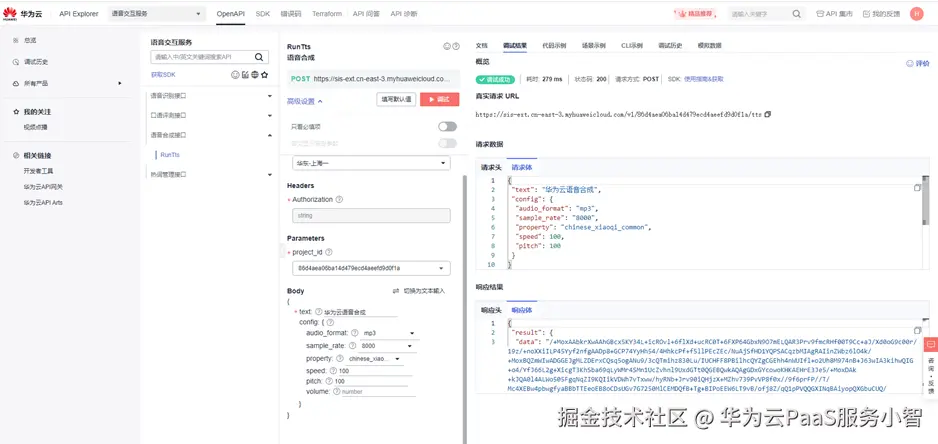The image size is (938, 444).
Task: Click the help icon beside pitch
Action: pos(330,381)
